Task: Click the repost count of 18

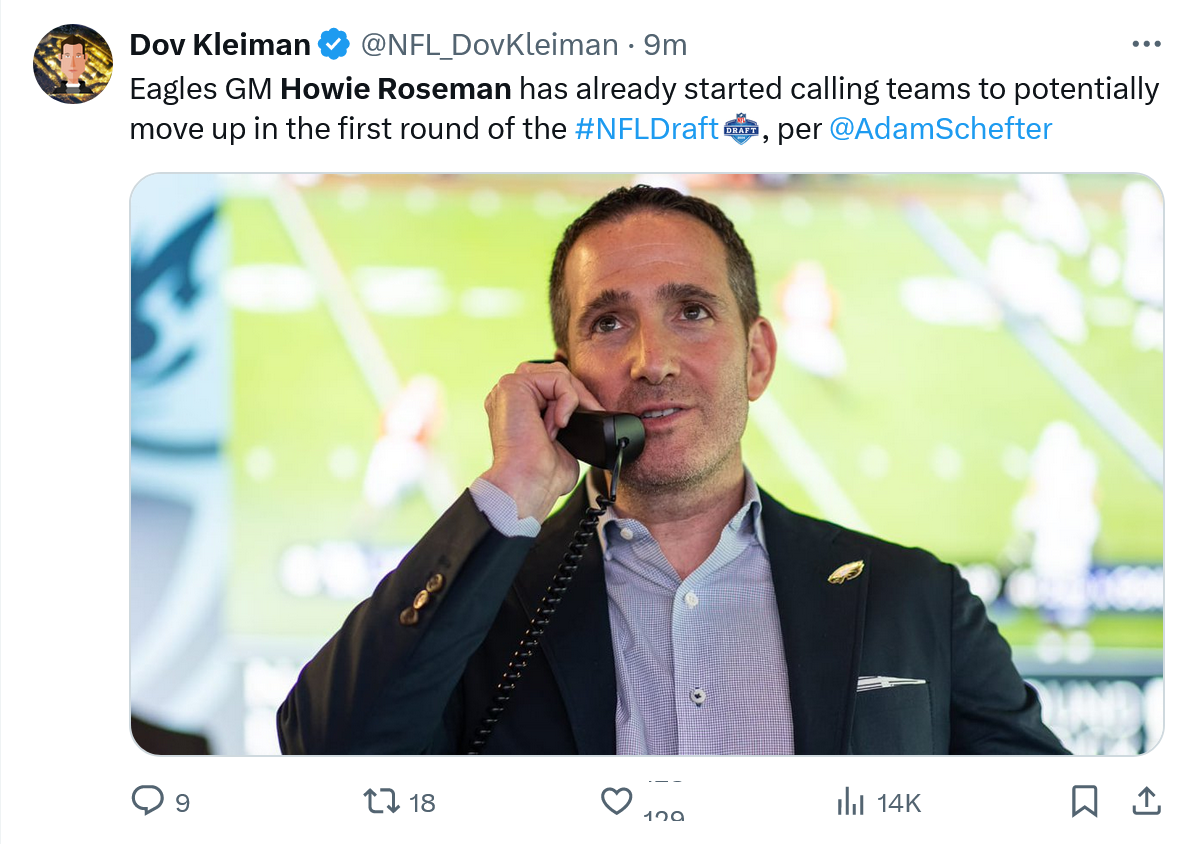Action: click(x=423, y=802)
